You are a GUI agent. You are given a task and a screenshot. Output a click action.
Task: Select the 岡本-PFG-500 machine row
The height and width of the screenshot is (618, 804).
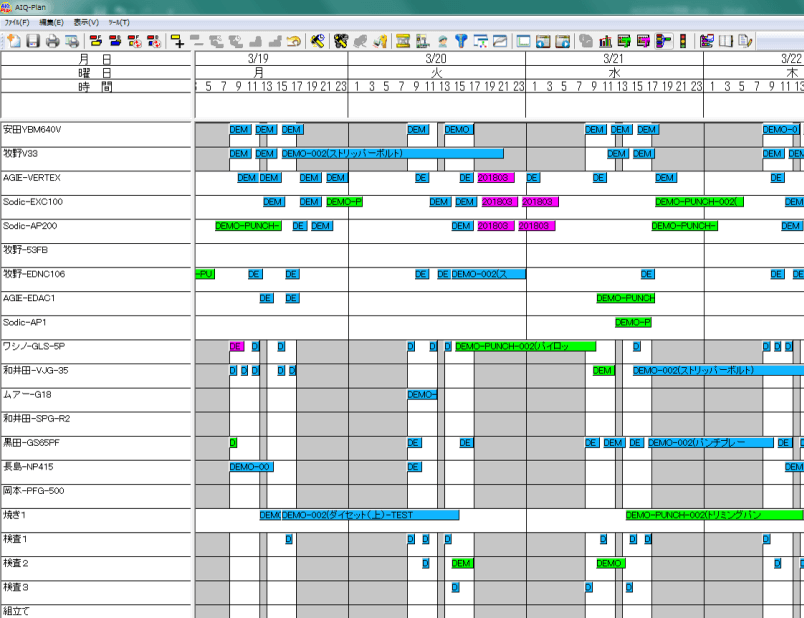tap(96, 496)
